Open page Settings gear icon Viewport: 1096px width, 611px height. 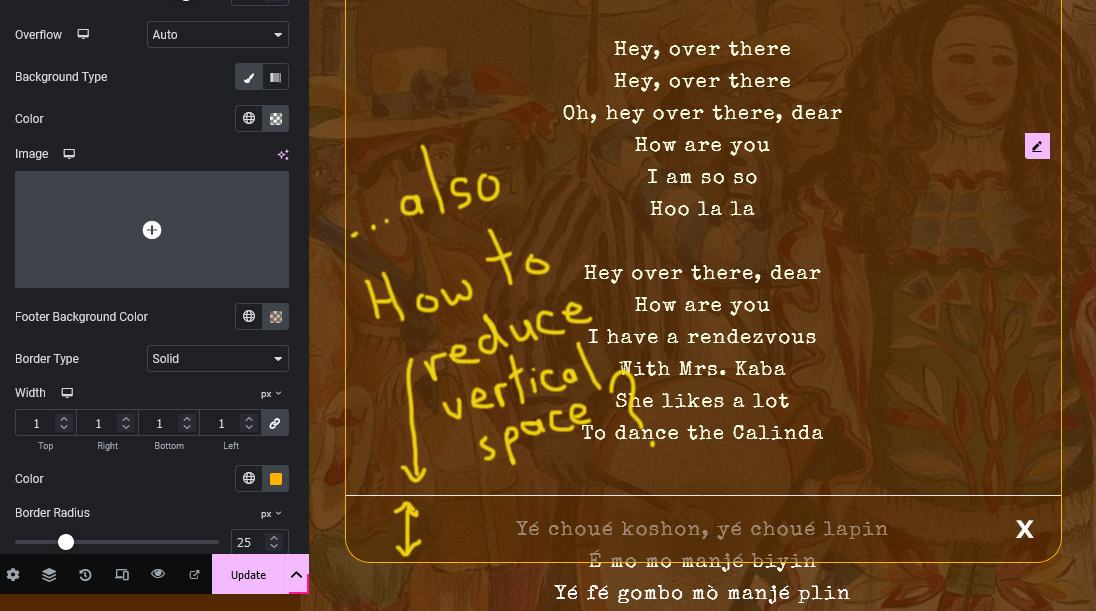(13, 575)
